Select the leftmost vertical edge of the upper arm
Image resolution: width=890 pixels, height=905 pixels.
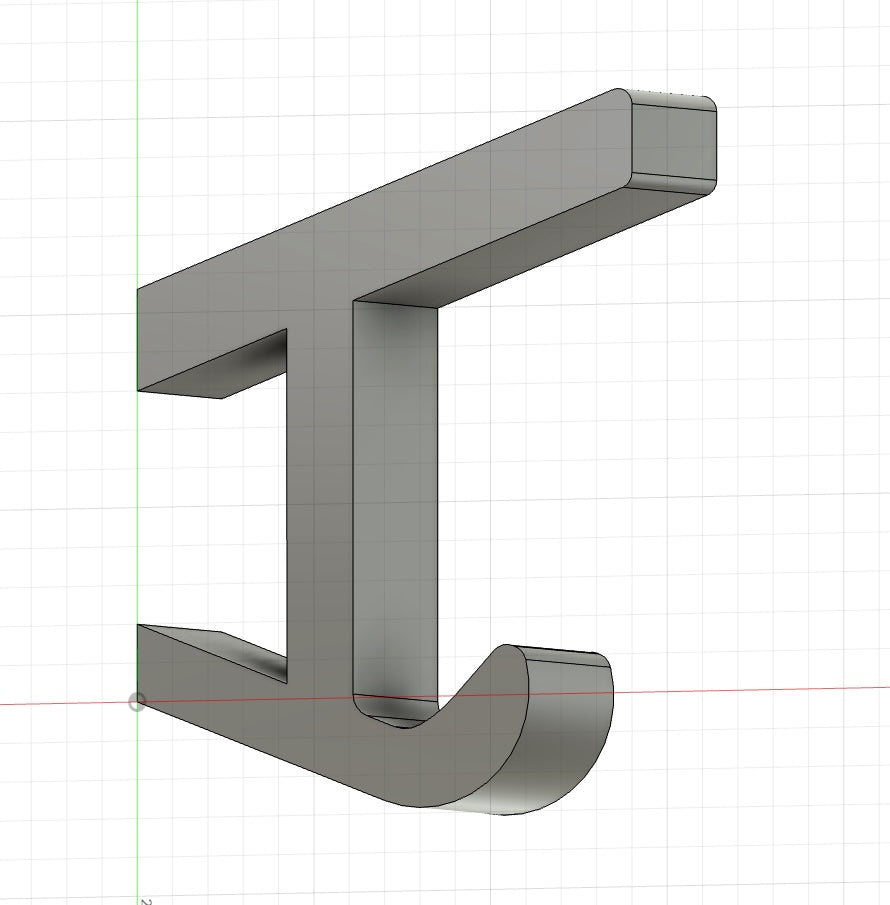click(x=137, y=341)
